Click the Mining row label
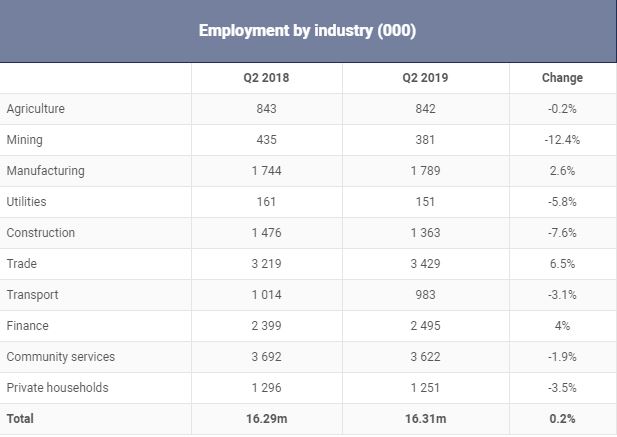The height and width of the screenshot is (437, 617). (x=25, y=140)
